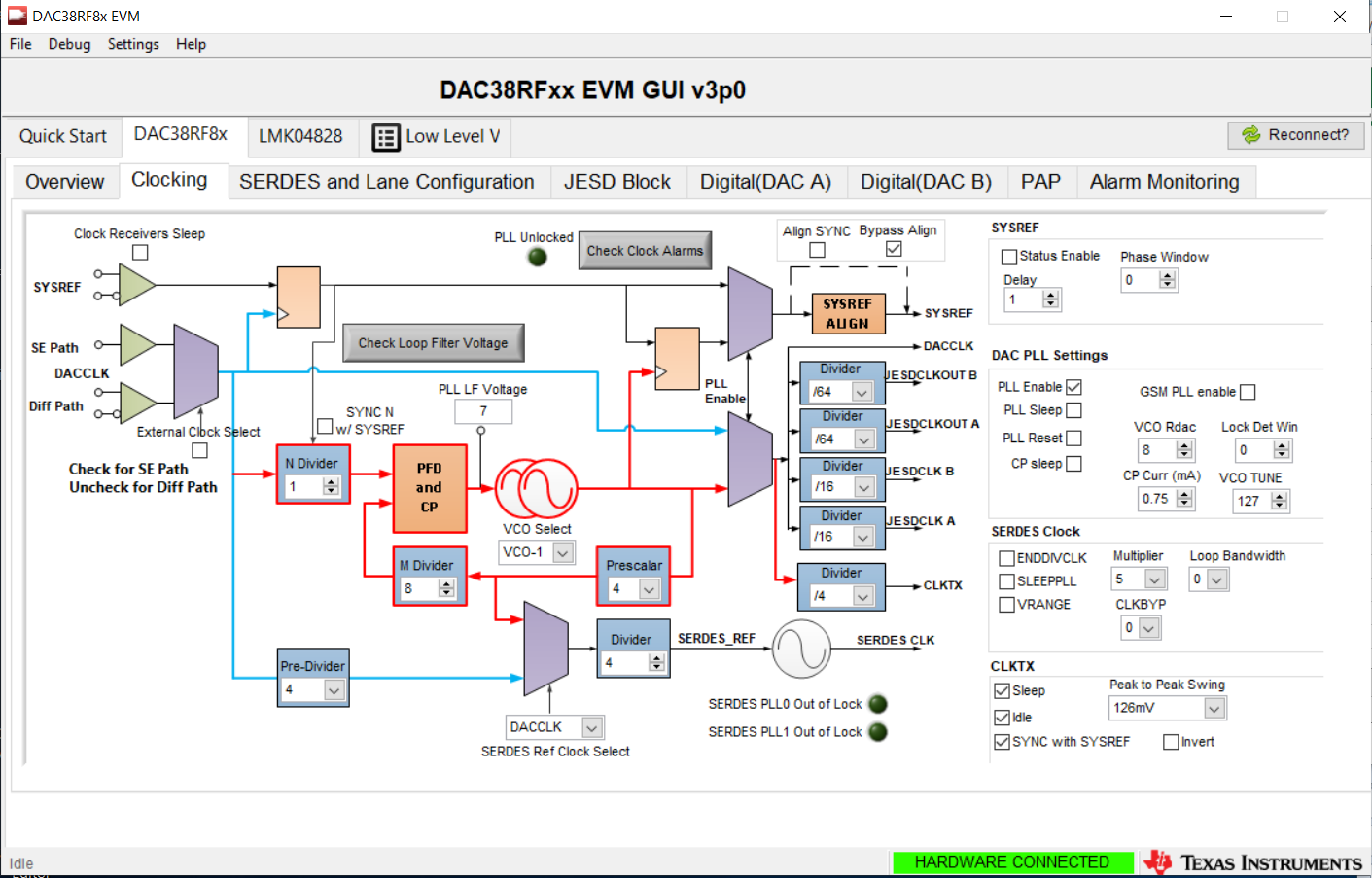Check the CLKTX Invert box
Image resolution: width=1372 pixels, height=878 pixels.
click(1171, 742)
